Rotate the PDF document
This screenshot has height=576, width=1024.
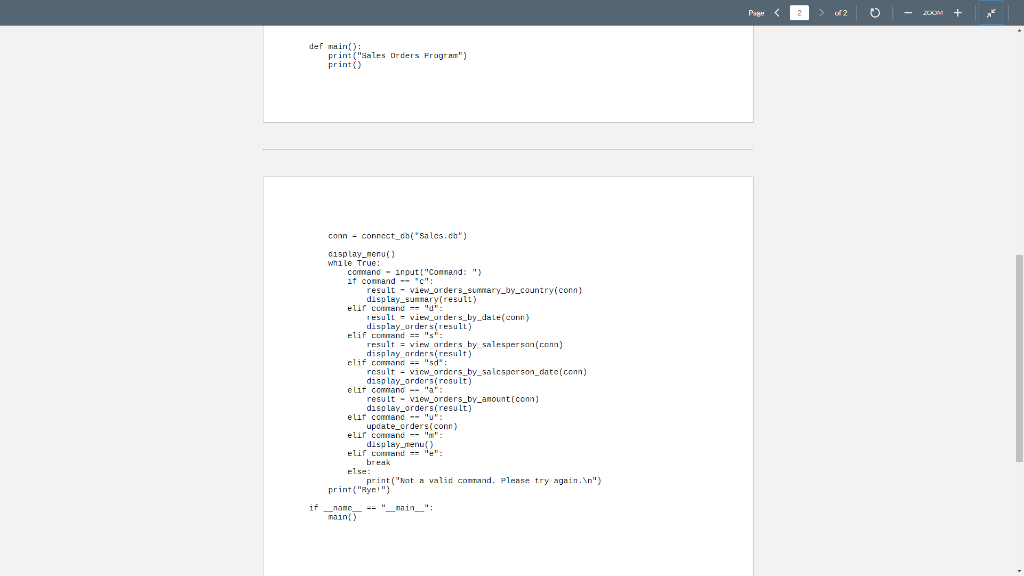pos(875,13)
